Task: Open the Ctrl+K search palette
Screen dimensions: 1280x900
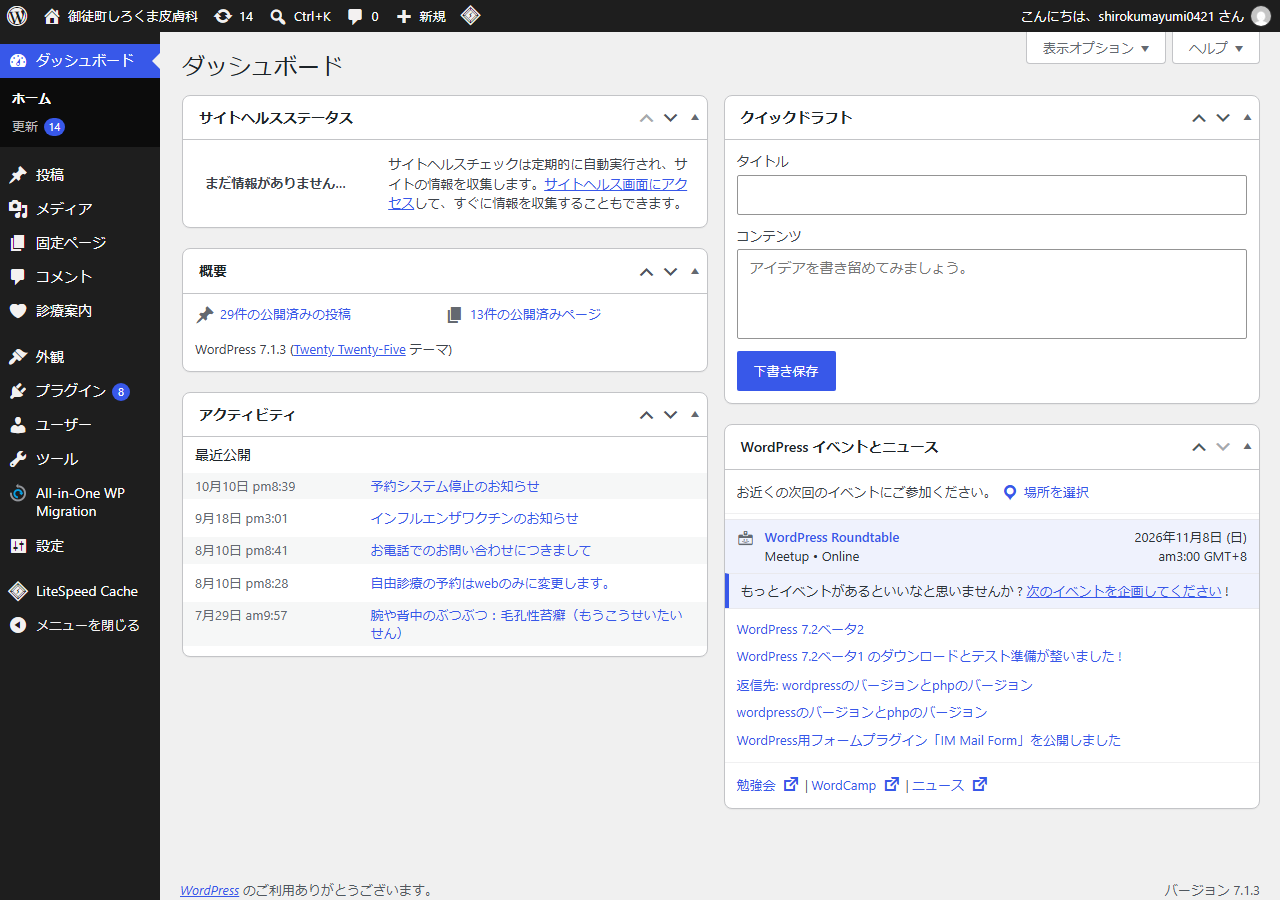Action: (301, 16)
